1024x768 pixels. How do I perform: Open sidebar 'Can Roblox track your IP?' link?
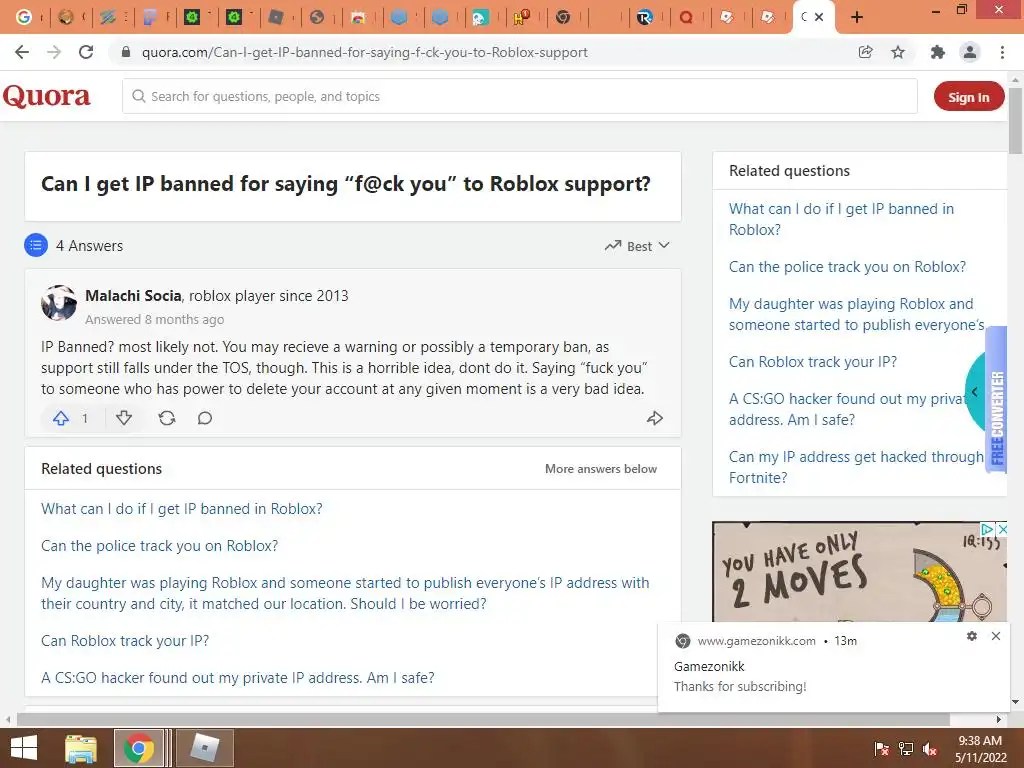tap(812, 362)
